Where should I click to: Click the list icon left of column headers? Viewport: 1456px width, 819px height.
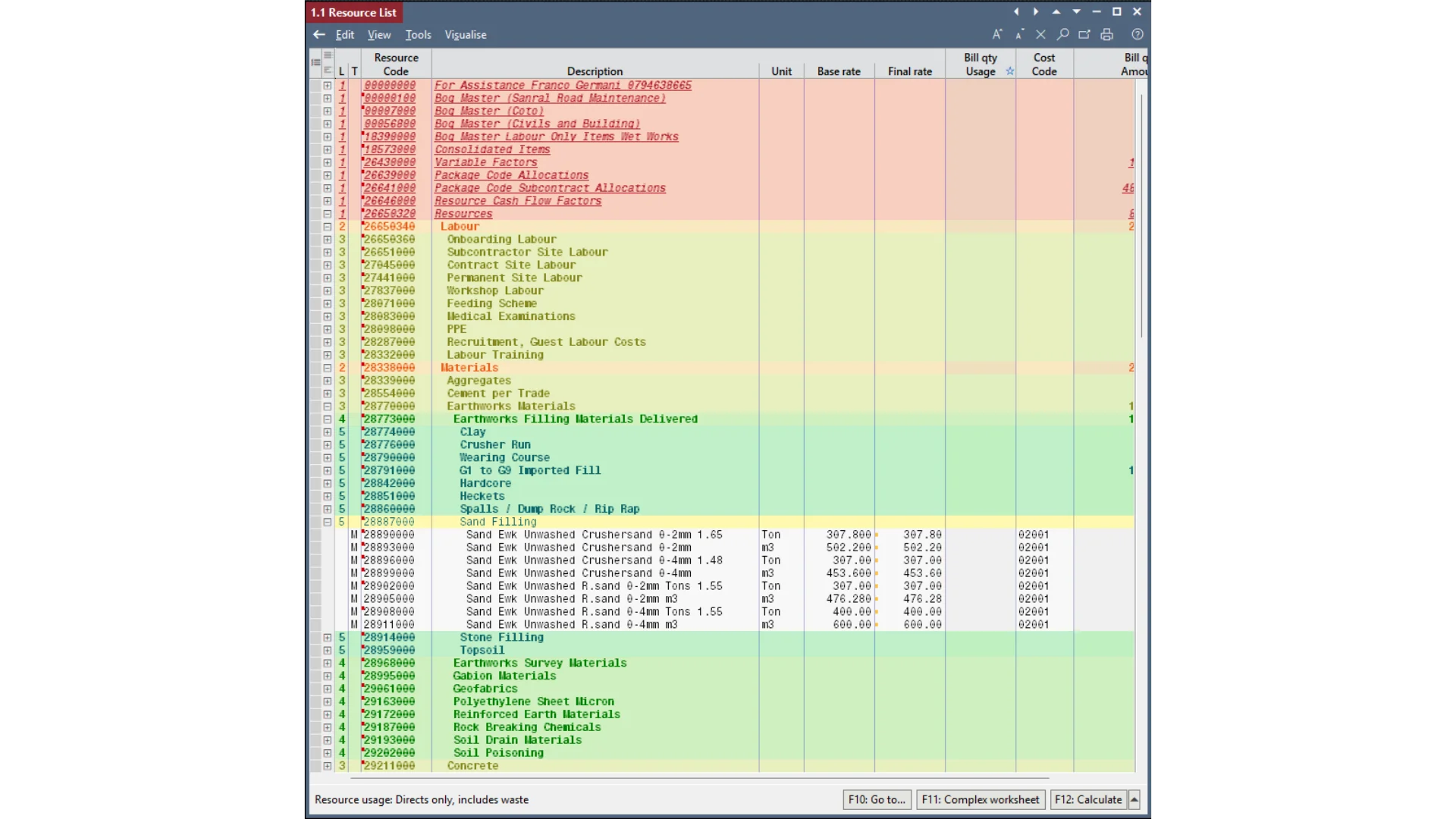[x=316, y=63]
